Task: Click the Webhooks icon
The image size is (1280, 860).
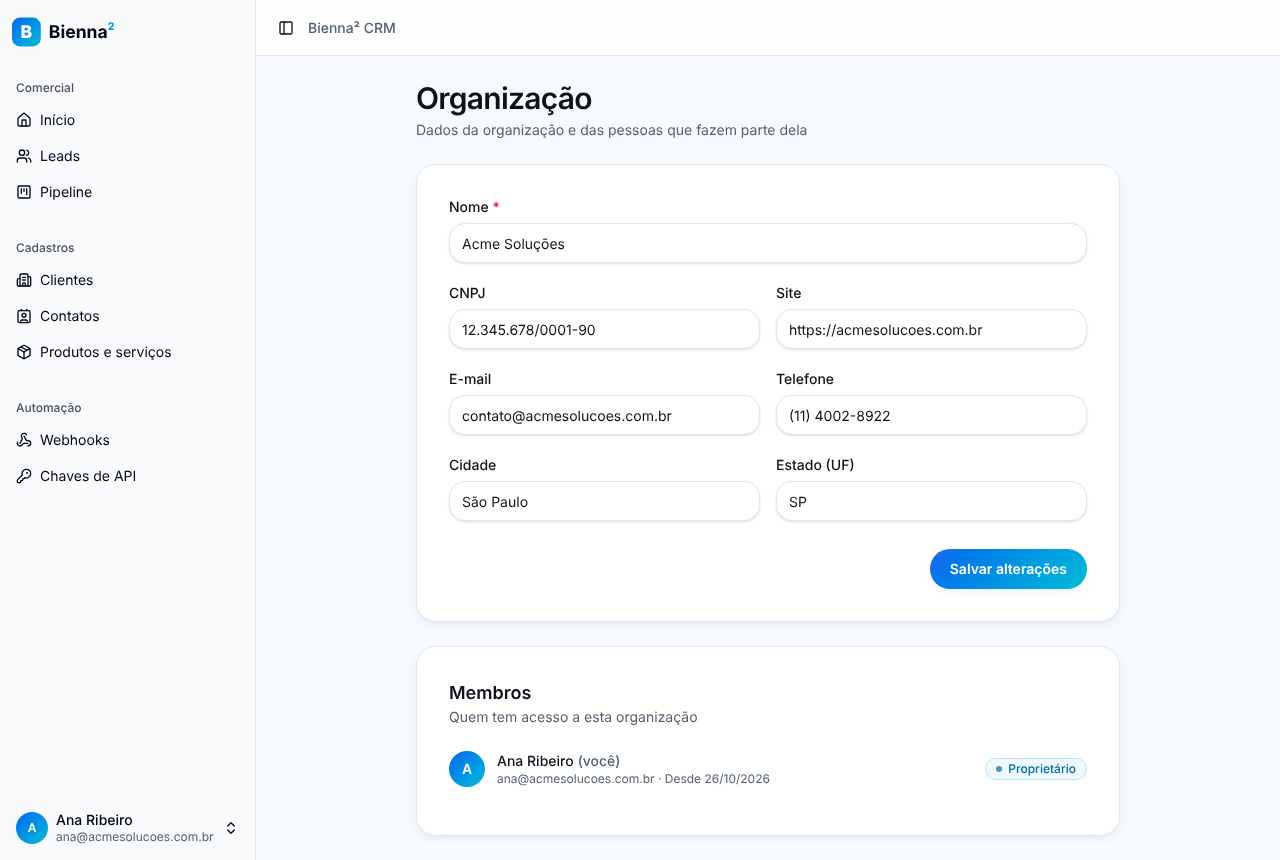Action: pos(24,440)
